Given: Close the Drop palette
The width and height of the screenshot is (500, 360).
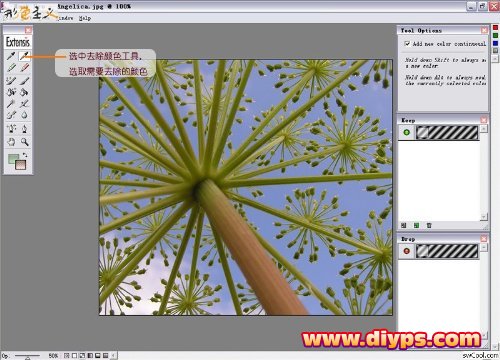Looking at the screenshot, I should point(484,239).
